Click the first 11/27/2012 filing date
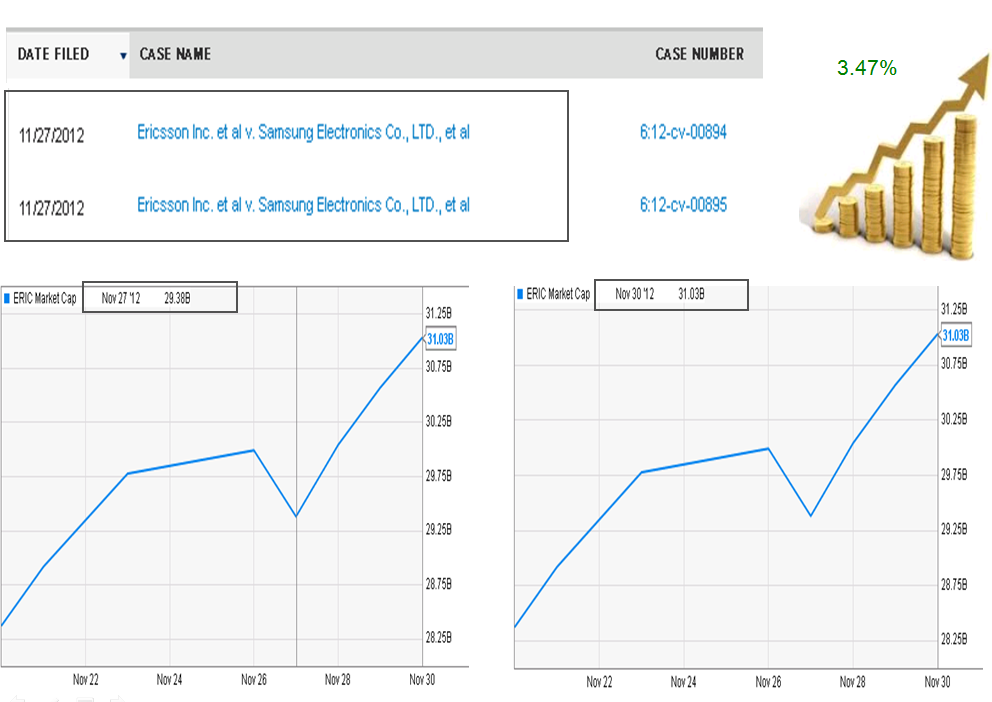 click(x=51, y=135)
